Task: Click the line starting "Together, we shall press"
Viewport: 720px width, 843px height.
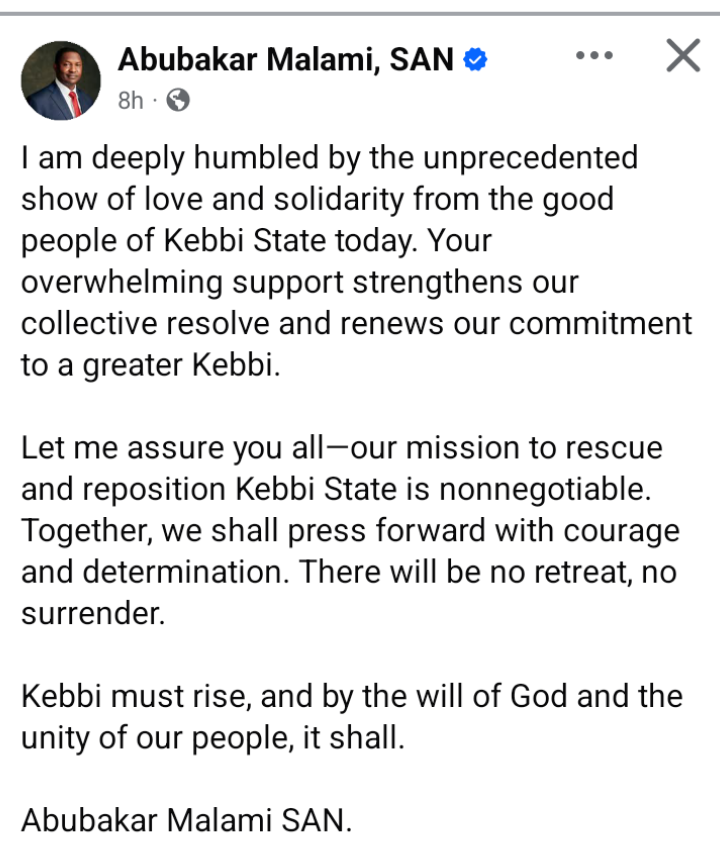Action: (349, 531)
